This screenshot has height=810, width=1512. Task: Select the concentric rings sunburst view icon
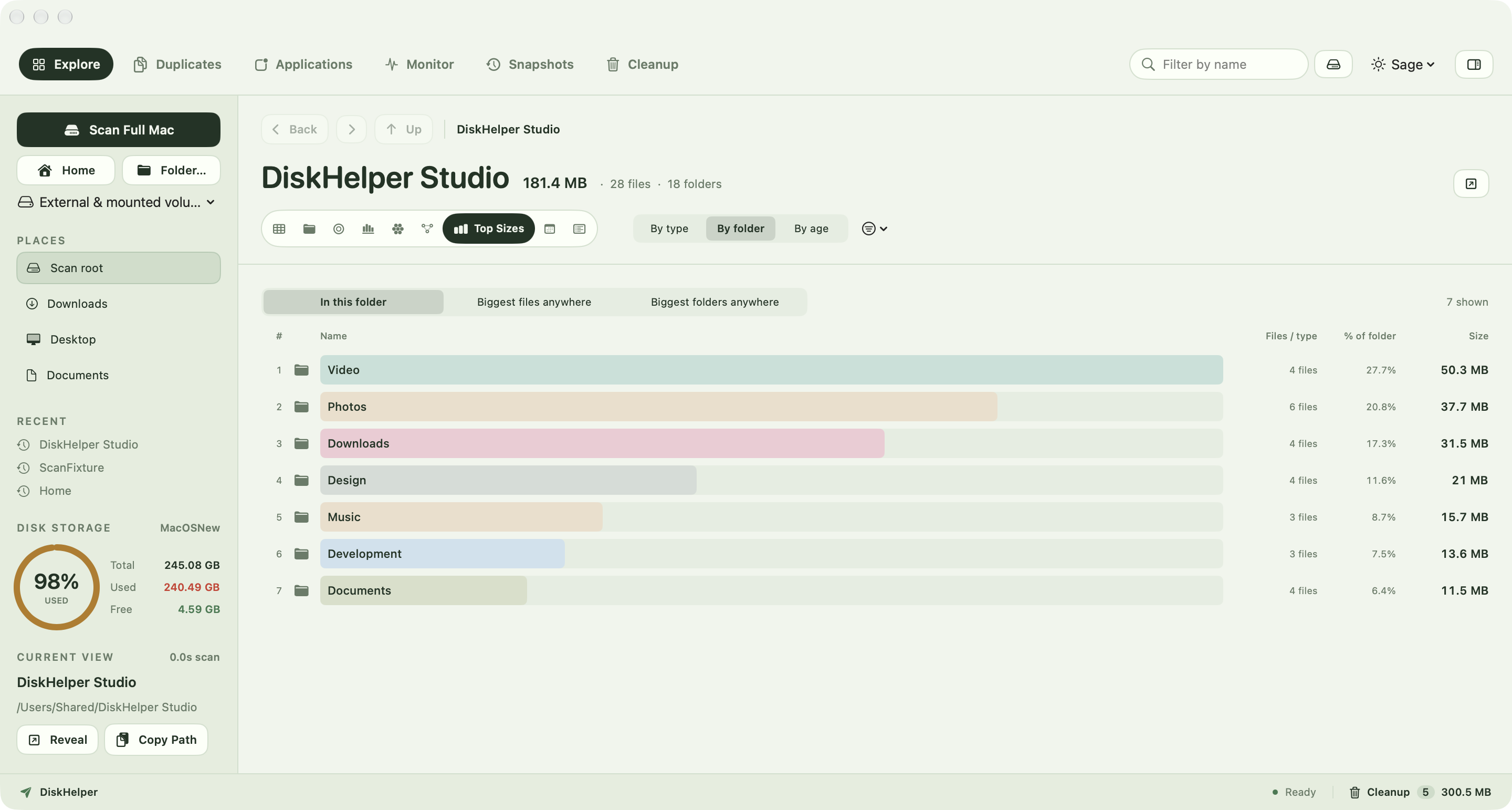click(339, 229)
